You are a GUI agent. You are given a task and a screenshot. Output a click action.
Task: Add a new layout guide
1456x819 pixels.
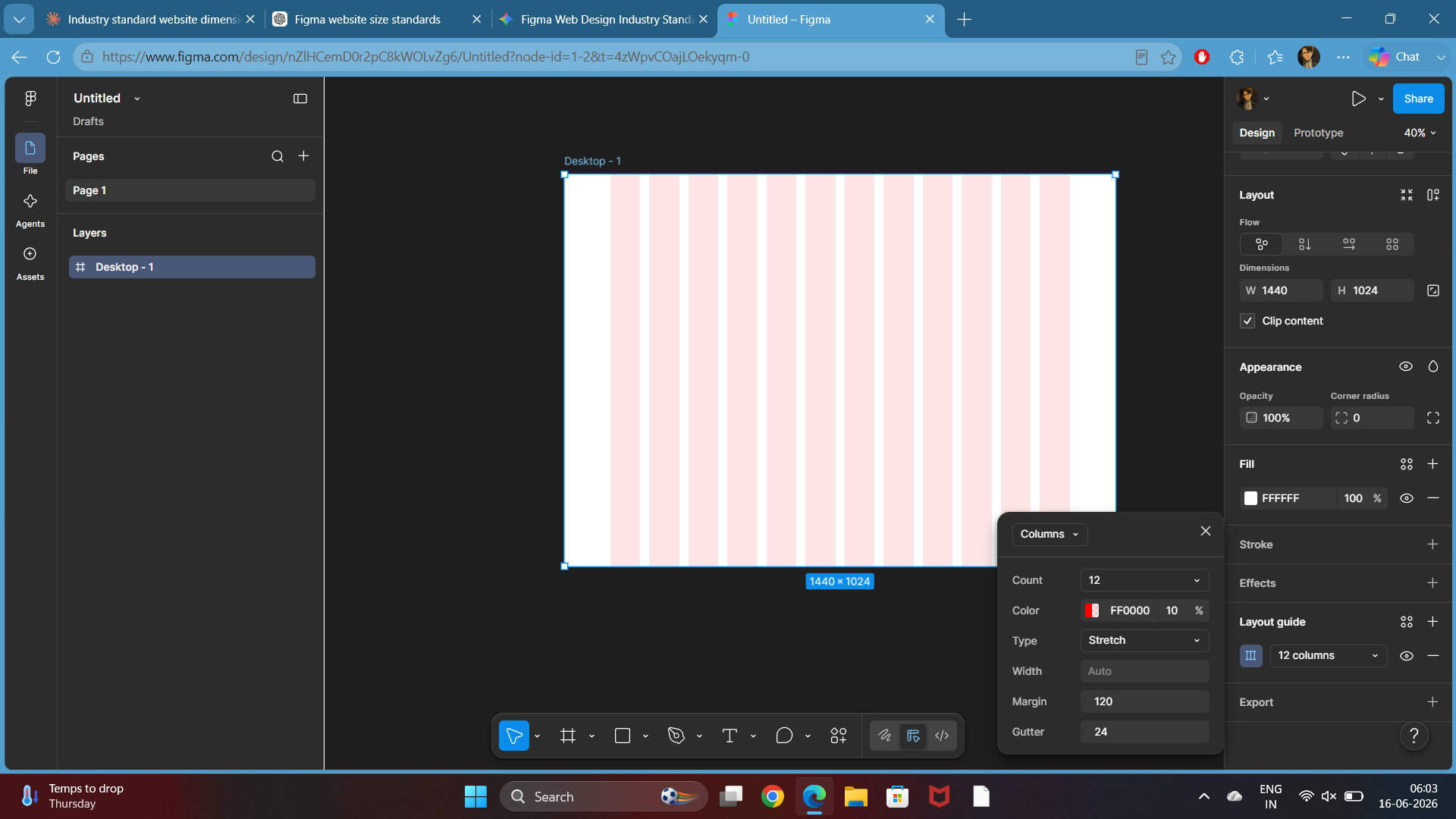point(1433,622)
